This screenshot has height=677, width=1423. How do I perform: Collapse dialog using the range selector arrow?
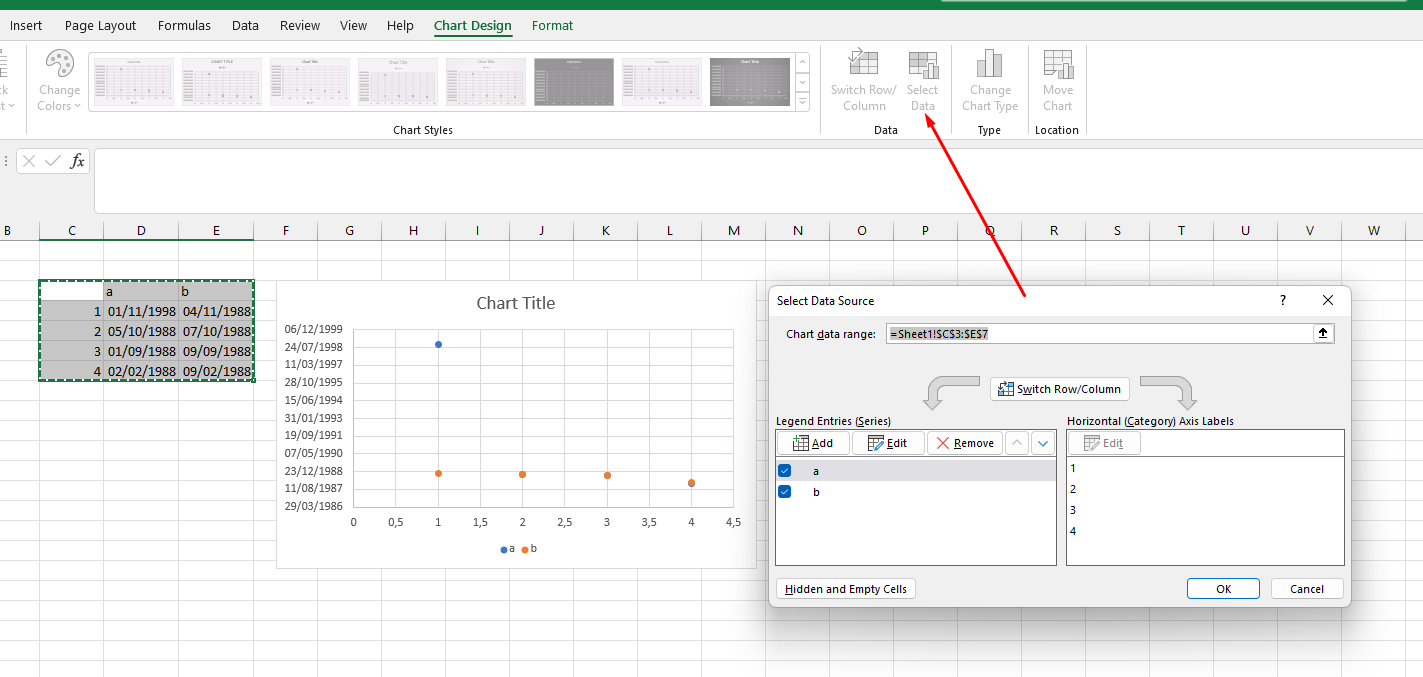click(1323, 334)
